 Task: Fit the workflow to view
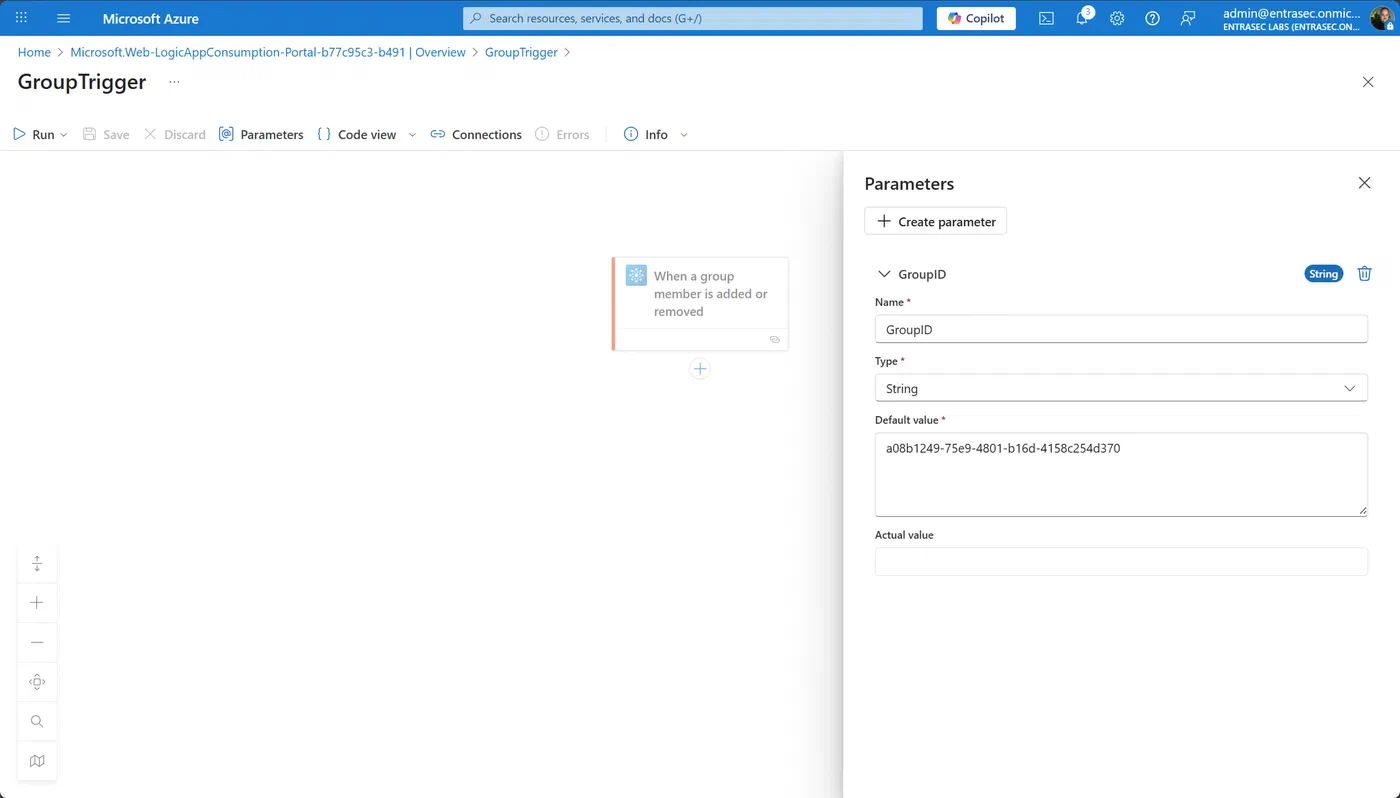tap(37, 682)
